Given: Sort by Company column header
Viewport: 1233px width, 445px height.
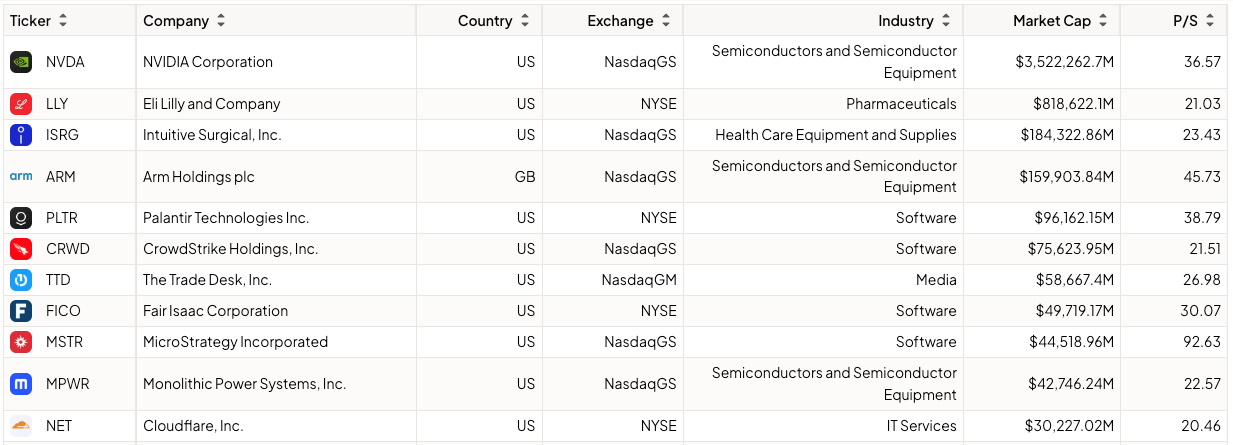Looking at the screenshot, I should [221, 21].
